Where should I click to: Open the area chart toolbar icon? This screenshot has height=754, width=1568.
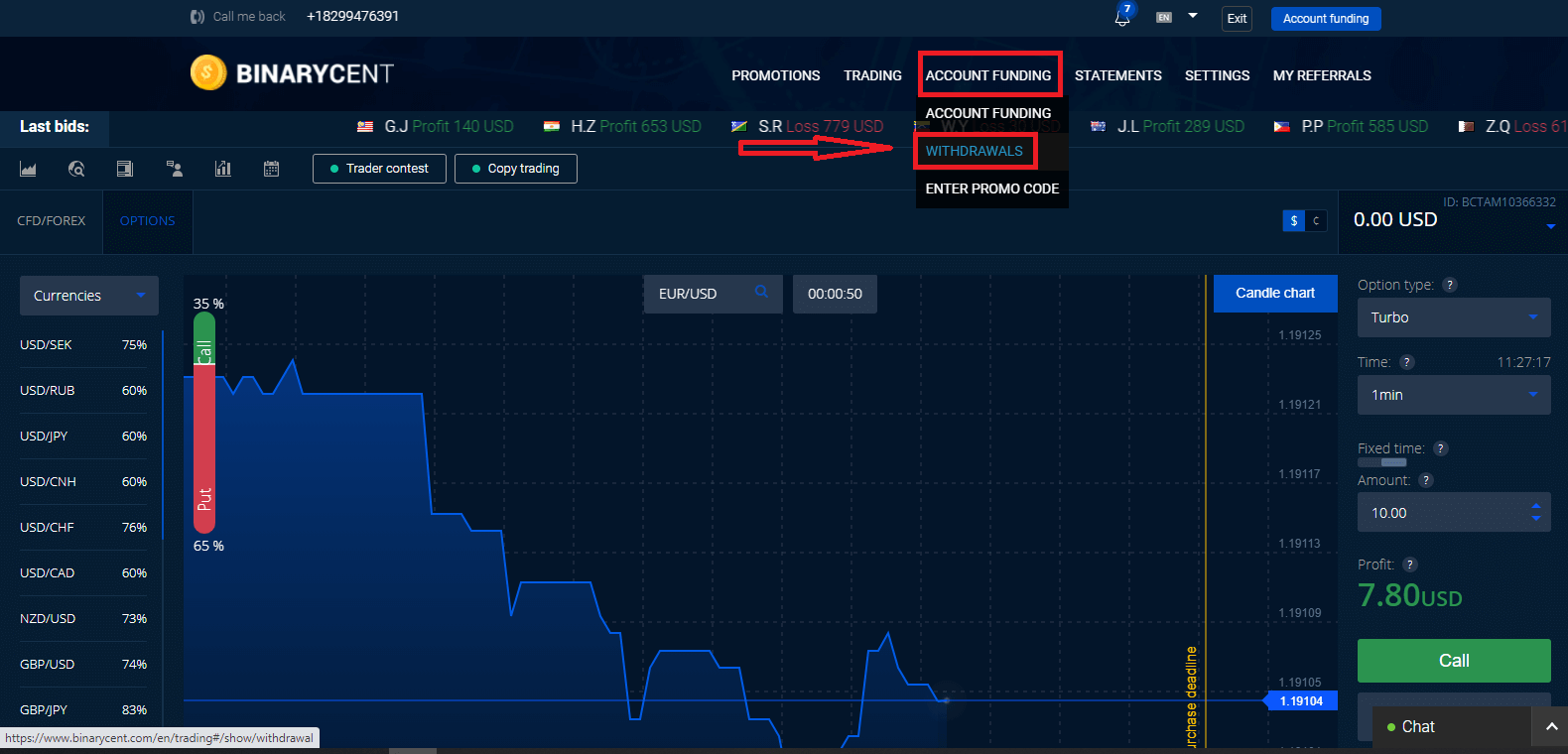tap(28, 169)
